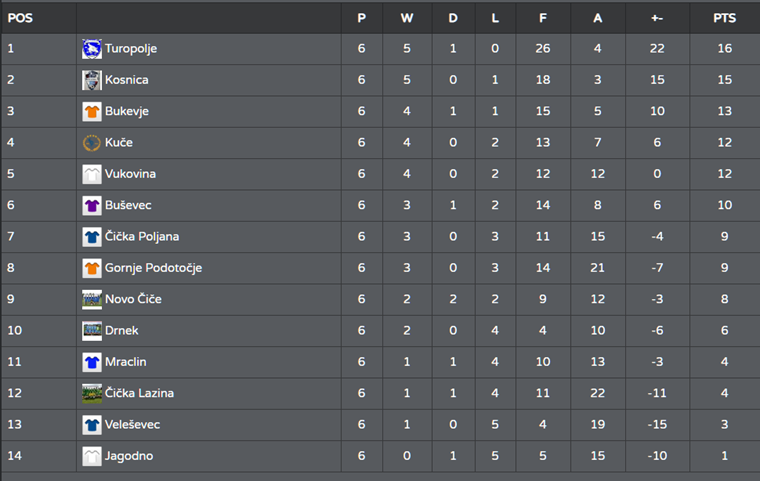The width and height of the screenshot is (760, 481).
Task: Click Turopolje's 16 points cell
Action: tap(725, 48)
